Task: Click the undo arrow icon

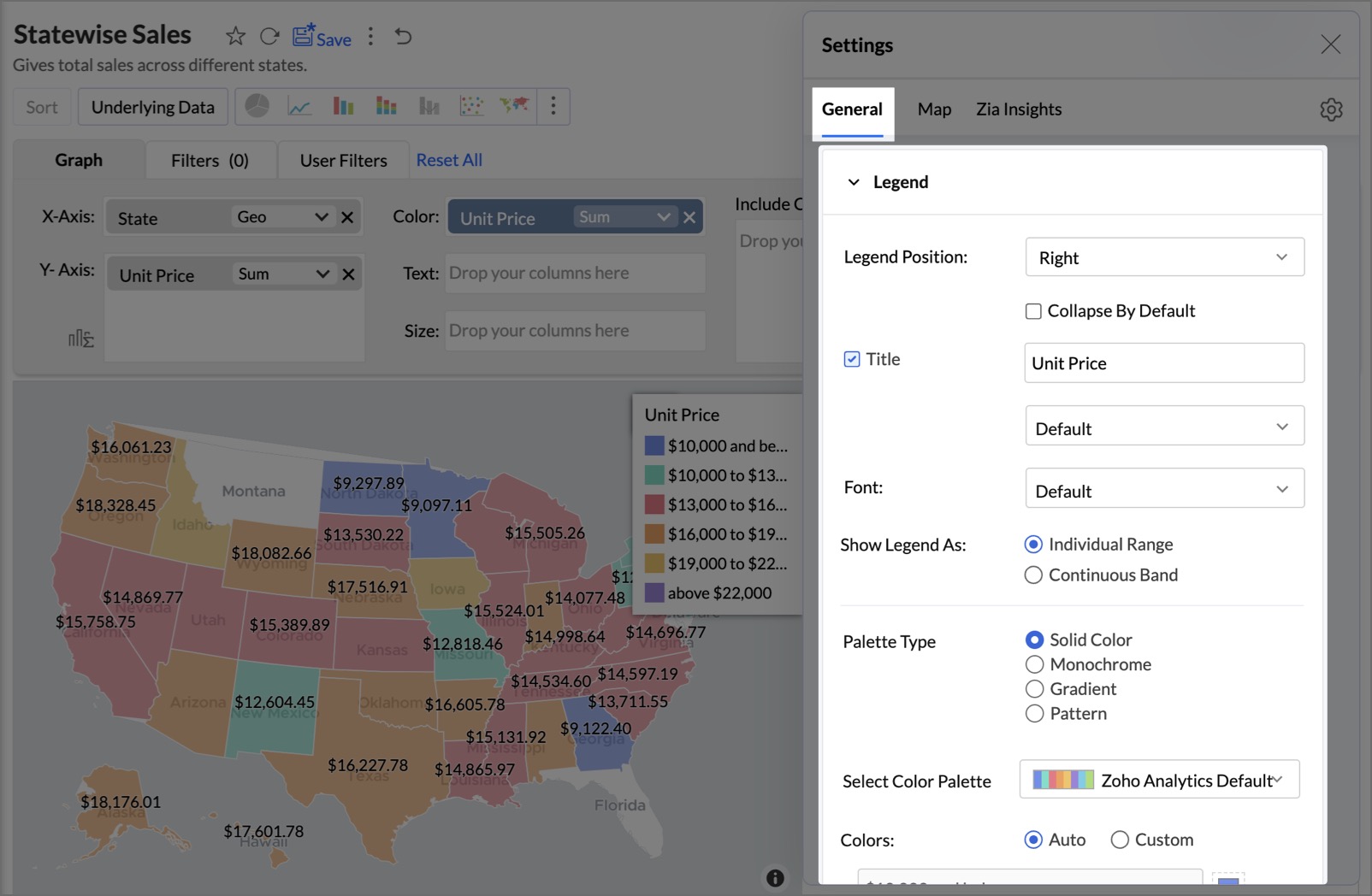Action: tap(403, 36)
